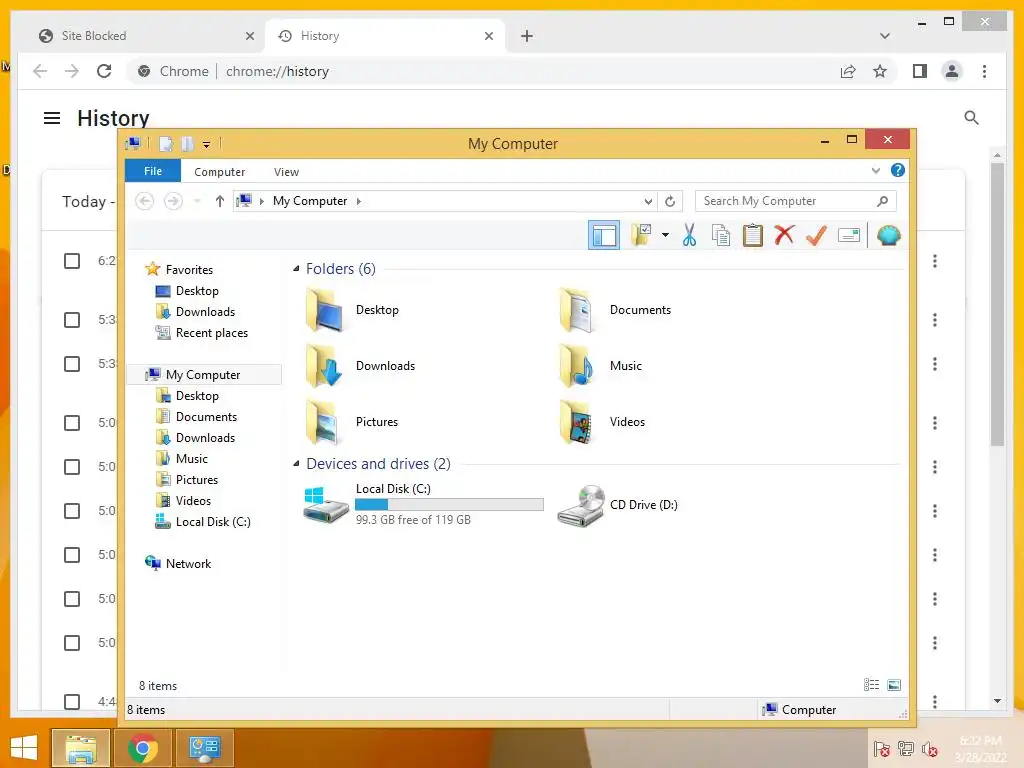Select the Downloads folder in content pane
Viewport: 1024px width, 768px height.
point(360,366)
